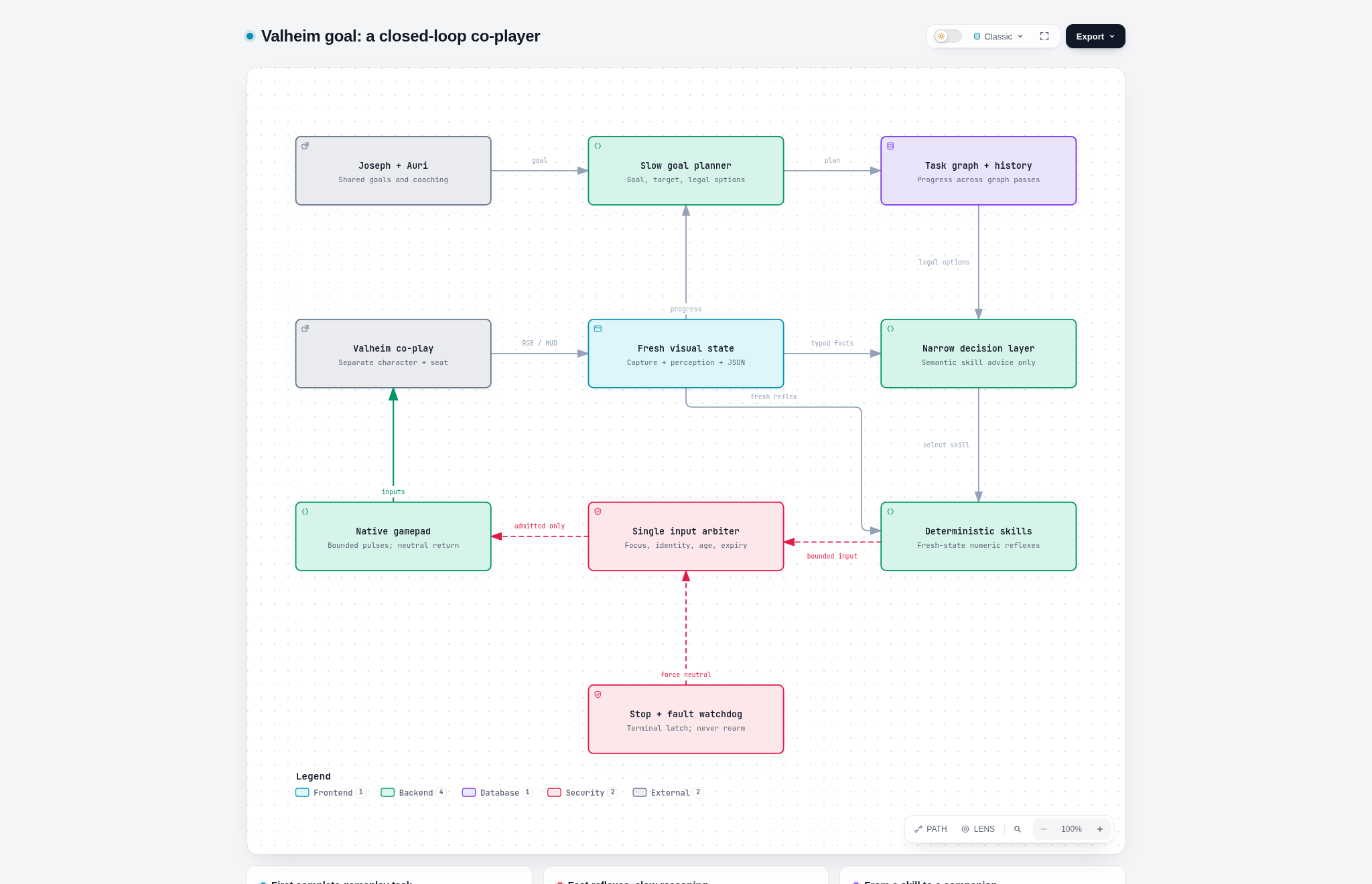
Task: Click the 'legal options' edge label
Action: click(x=944, y=263)
